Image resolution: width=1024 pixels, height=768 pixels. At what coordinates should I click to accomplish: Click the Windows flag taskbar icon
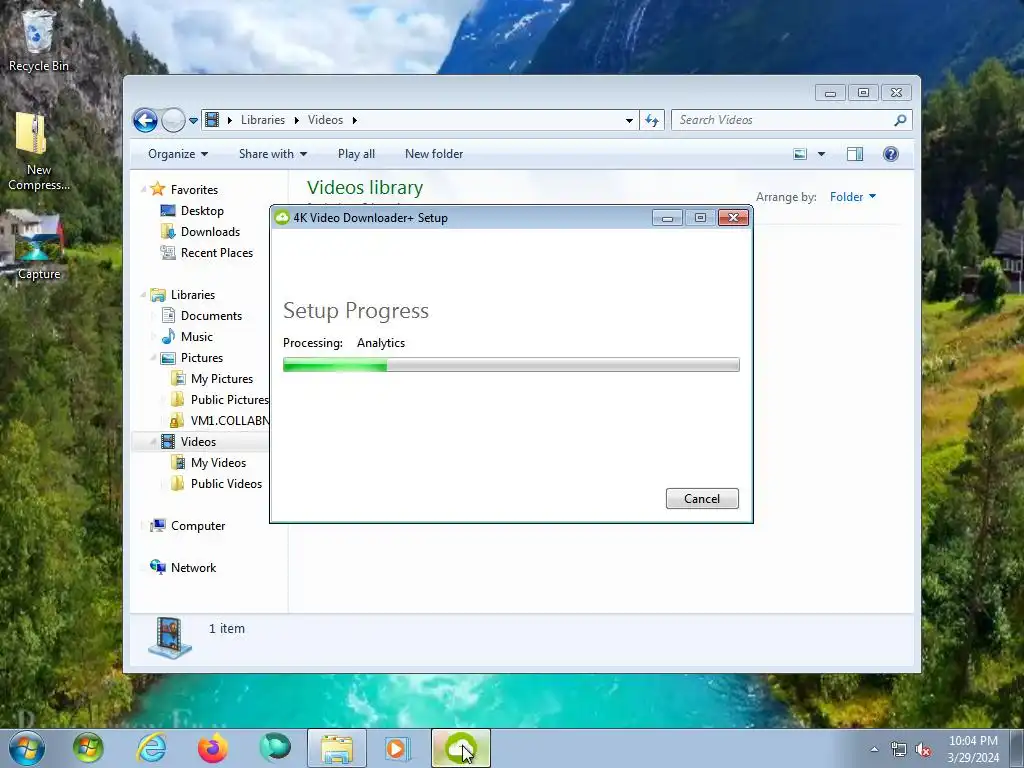(88, 748)
